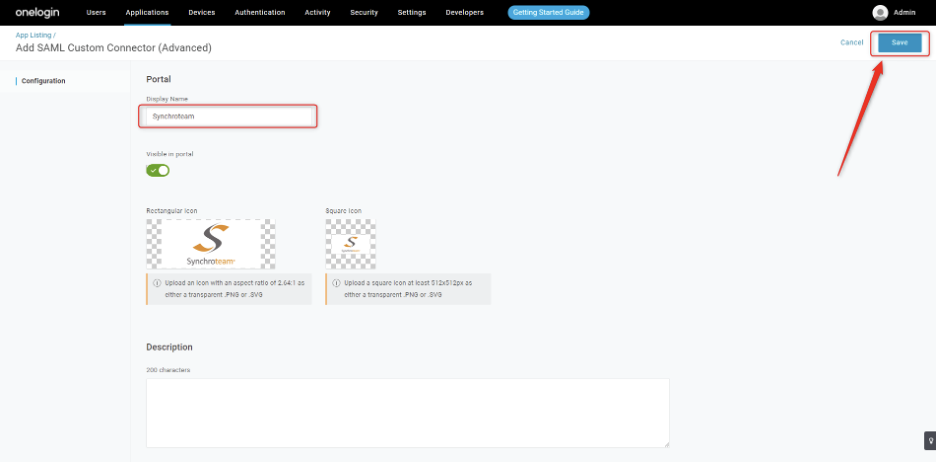
Task: Open the Settings menu
Action: 412,13
